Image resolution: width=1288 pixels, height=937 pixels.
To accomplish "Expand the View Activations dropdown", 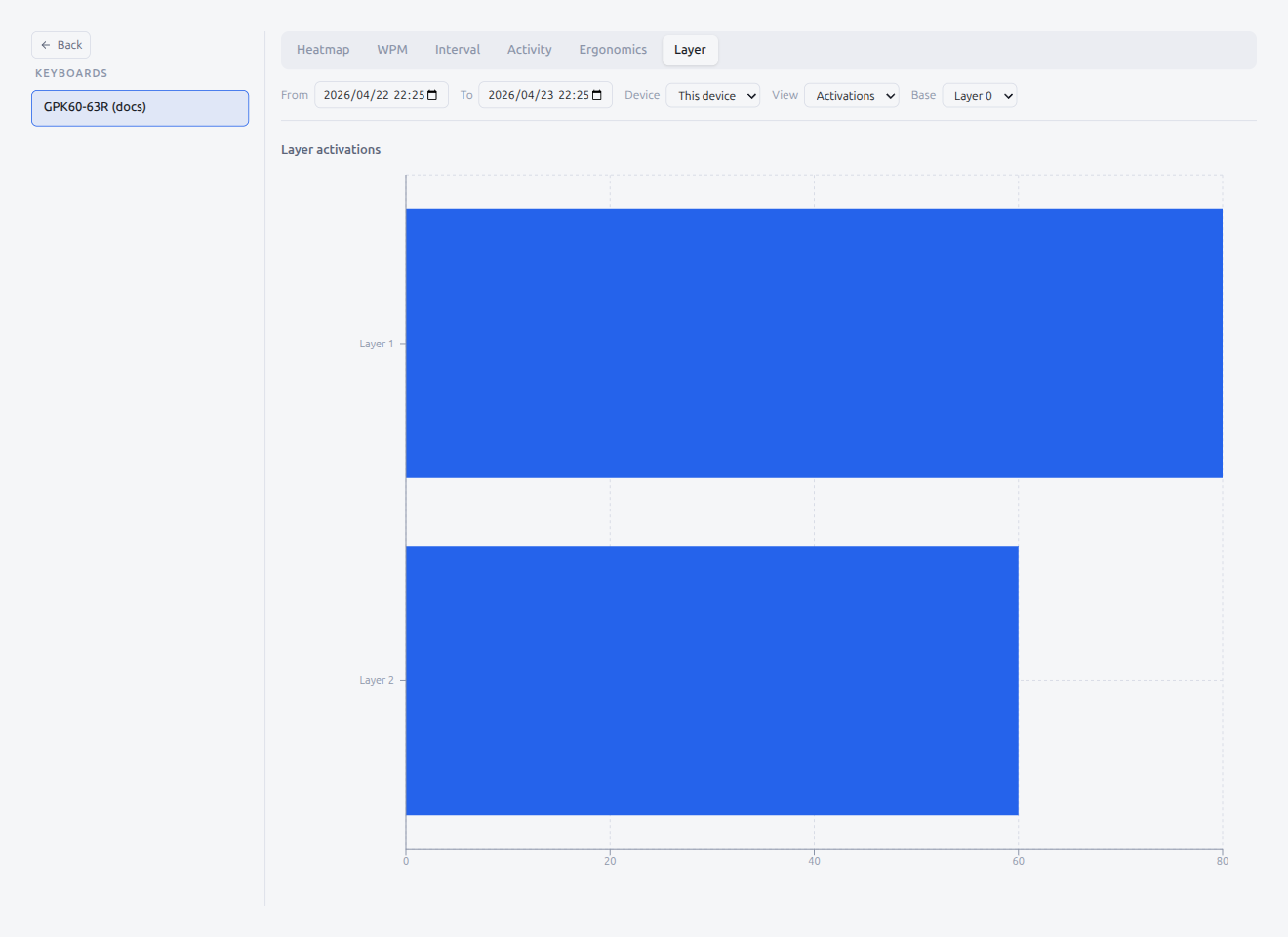I will (x=852, y=96).
